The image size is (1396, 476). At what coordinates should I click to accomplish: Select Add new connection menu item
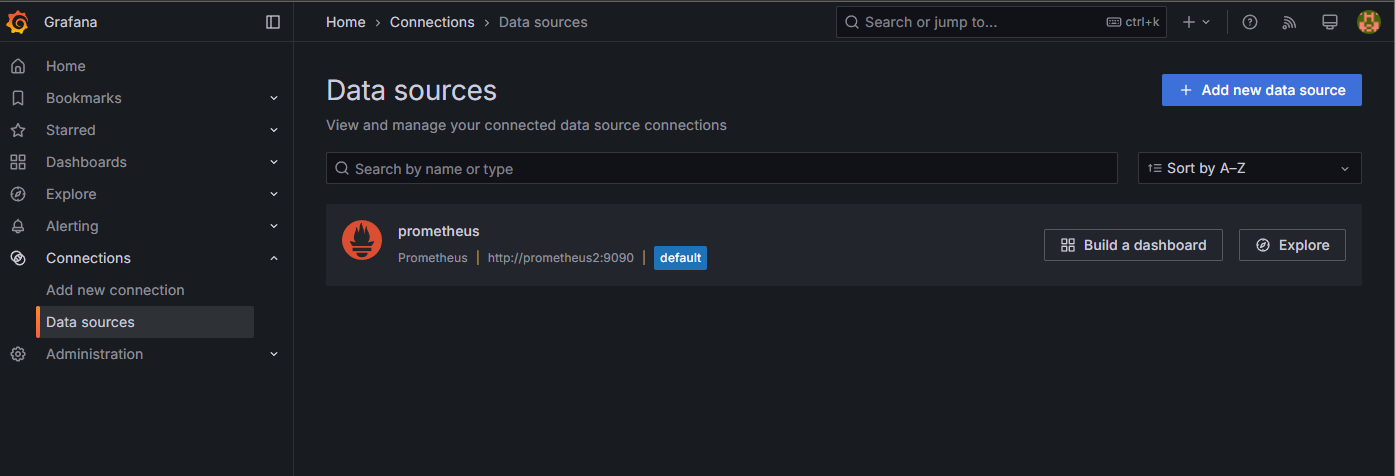[x=115, y=290]
